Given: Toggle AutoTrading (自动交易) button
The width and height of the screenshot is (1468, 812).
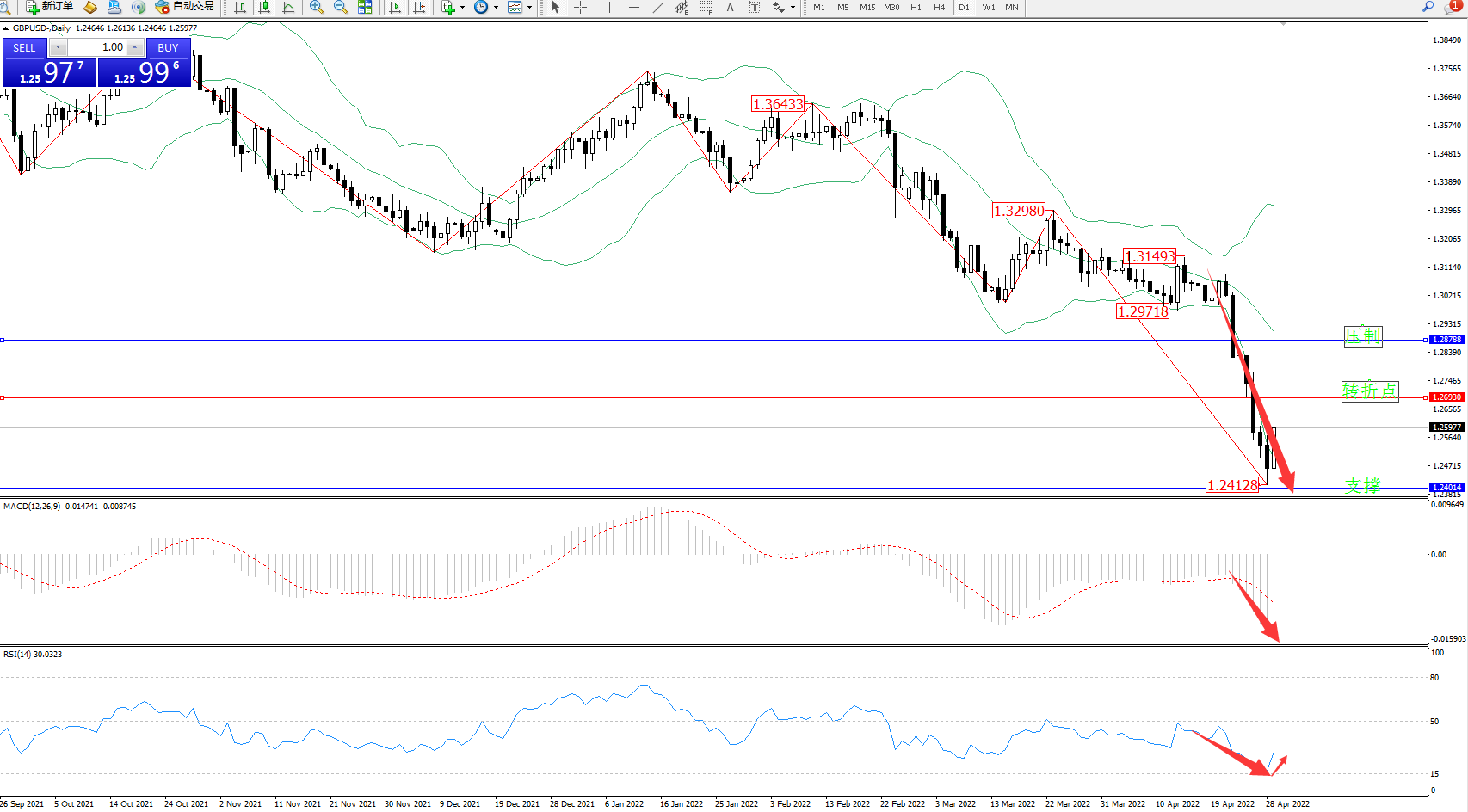Looking at the screenshot, I should tap(184, 7).
